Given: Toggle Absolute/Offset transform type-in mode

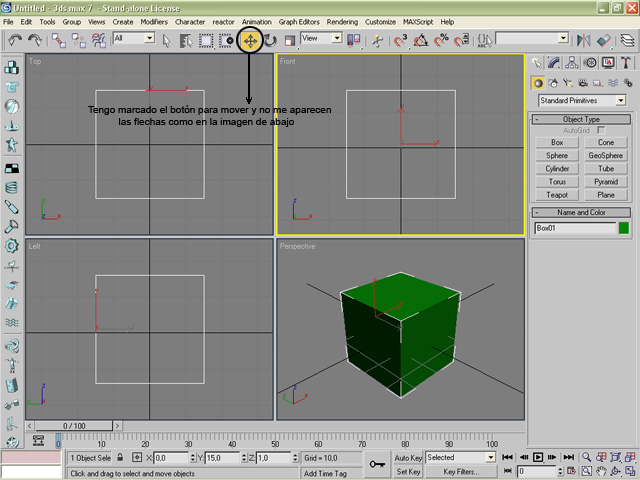Looking at the screenshot, I should 137,458.
